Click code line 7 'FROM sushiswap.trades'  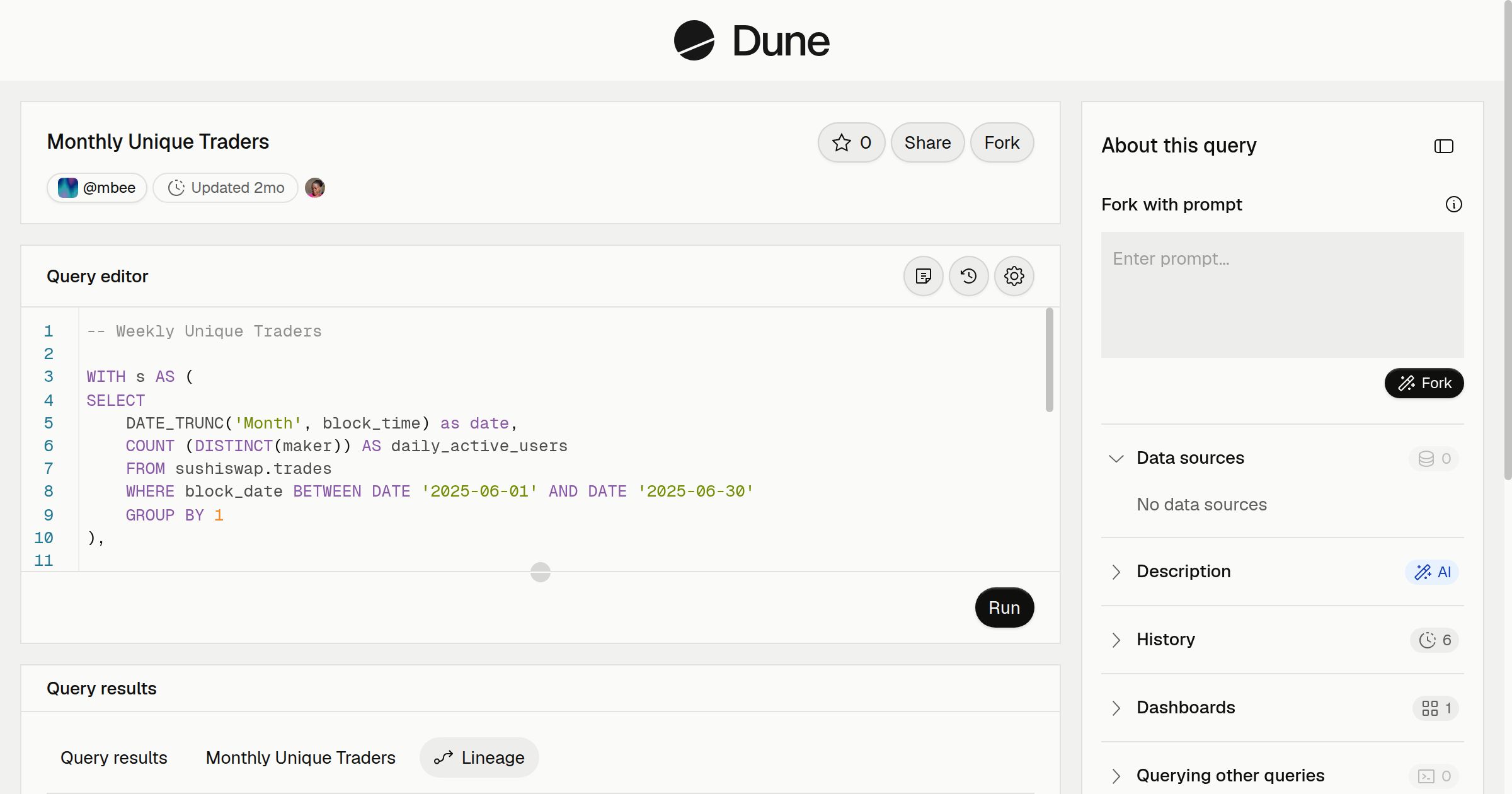click(x=229, y=469)
